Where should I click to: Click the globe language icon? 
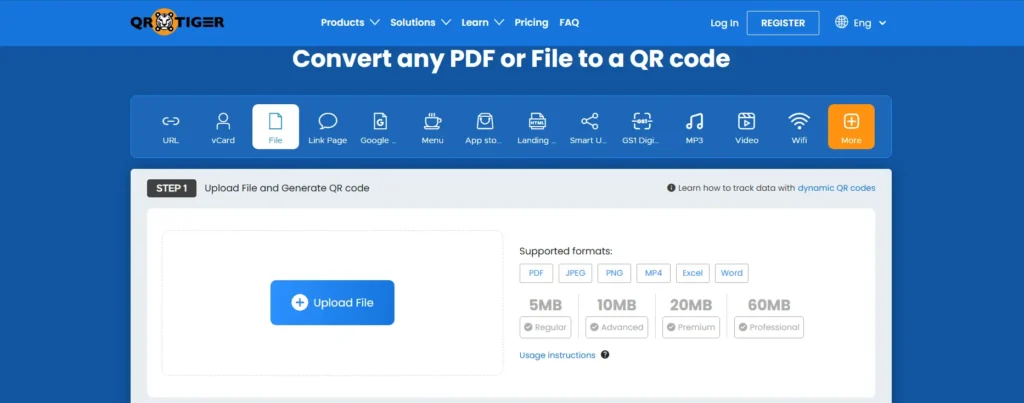[841, 22]
